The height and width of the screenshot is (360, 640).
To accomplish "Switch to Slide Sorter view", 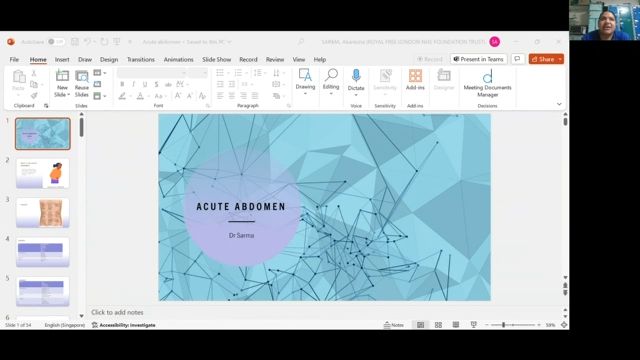I will coord(438,325).
